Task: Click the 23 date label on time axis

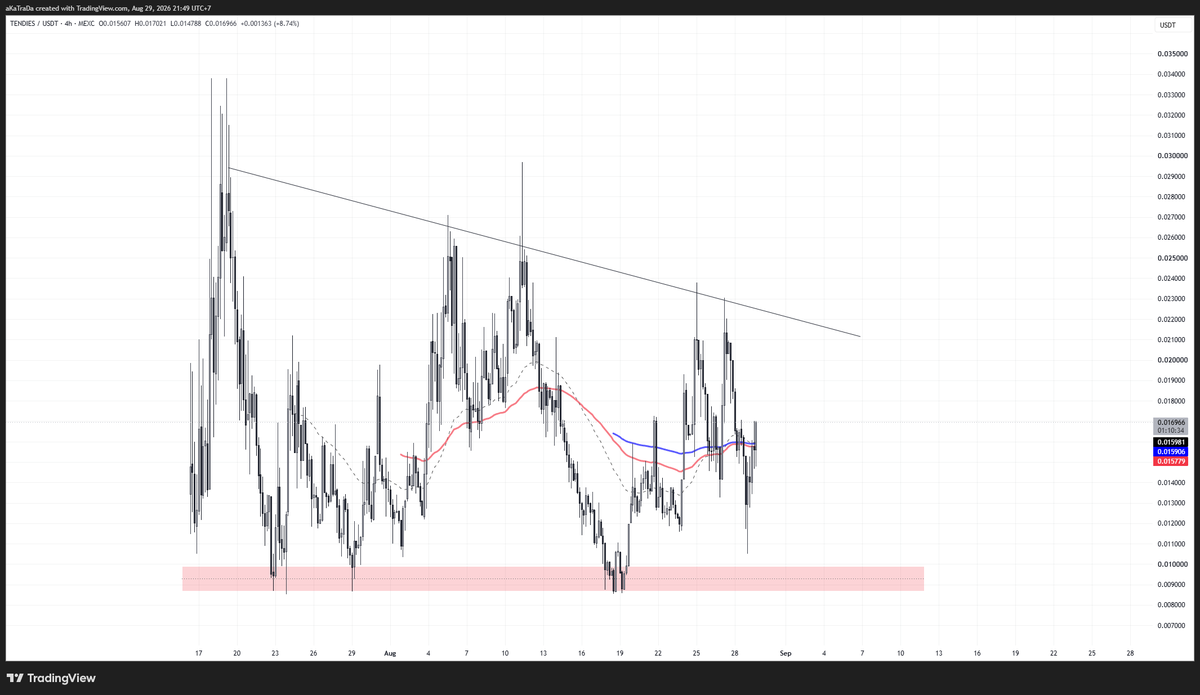Action: (x=275, y=652)
